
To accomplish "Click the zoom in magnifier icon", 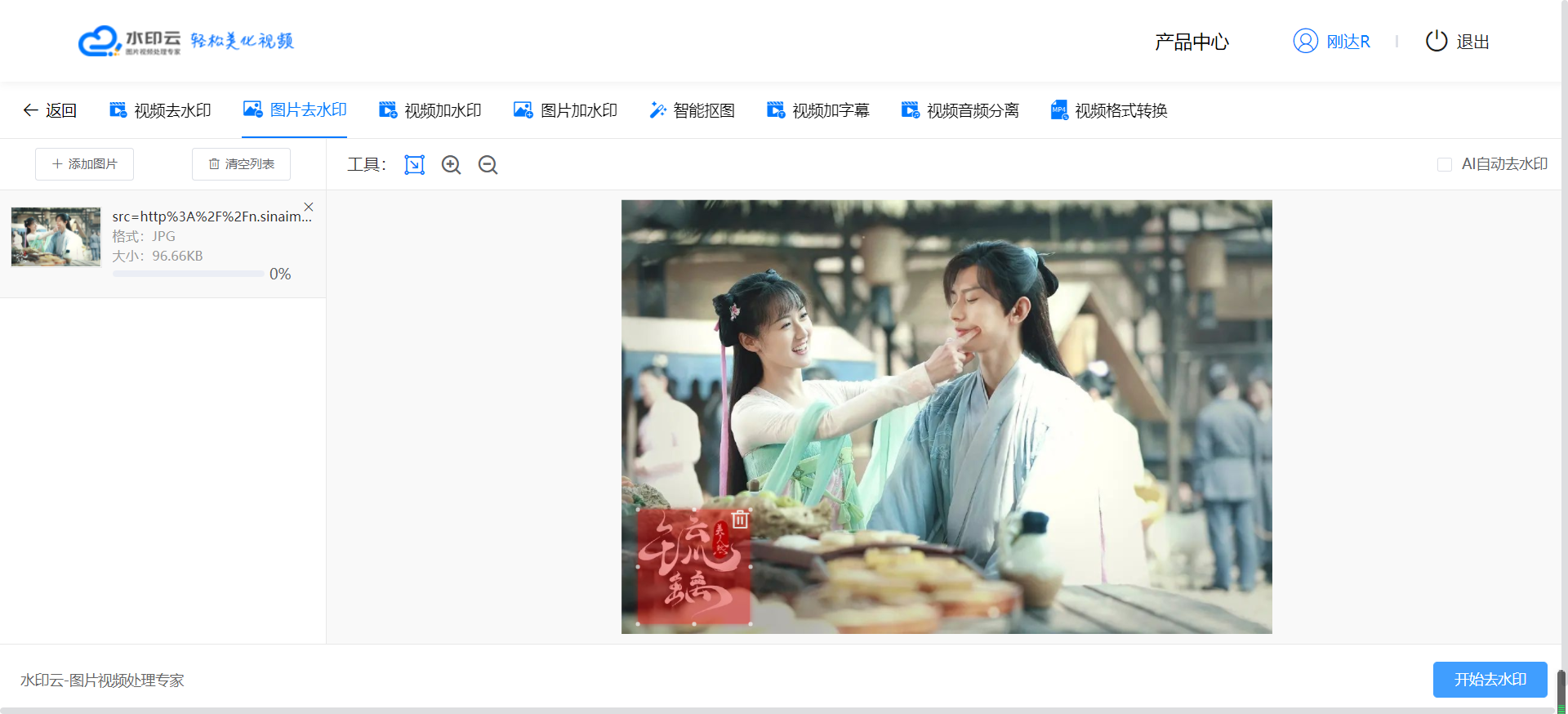I will click(451, 165).
